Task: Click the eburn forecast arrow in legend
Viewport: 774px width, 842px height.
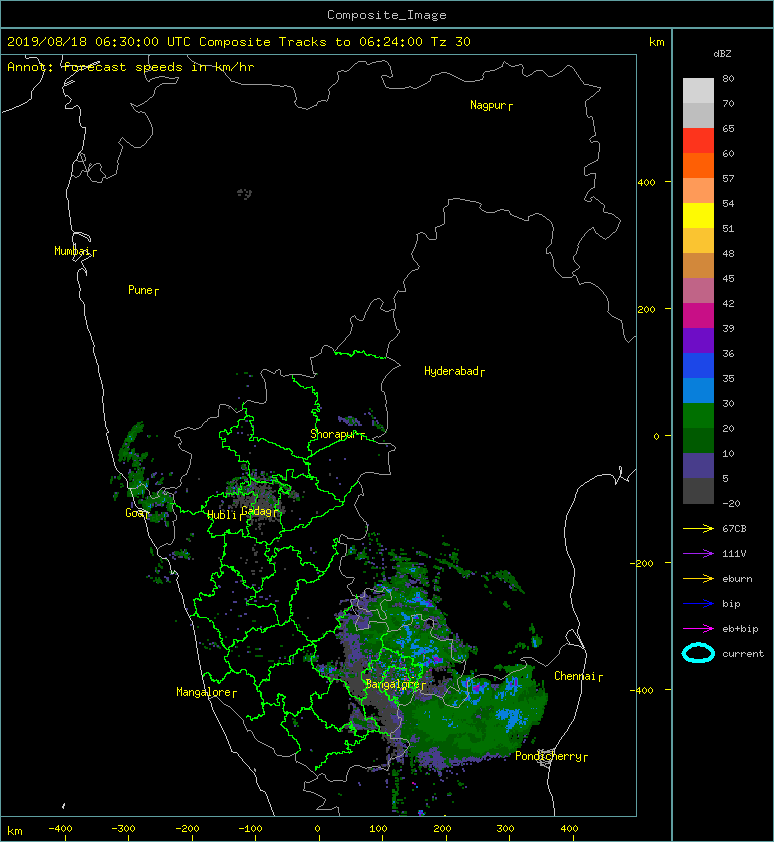Action: tap(698, 579)
